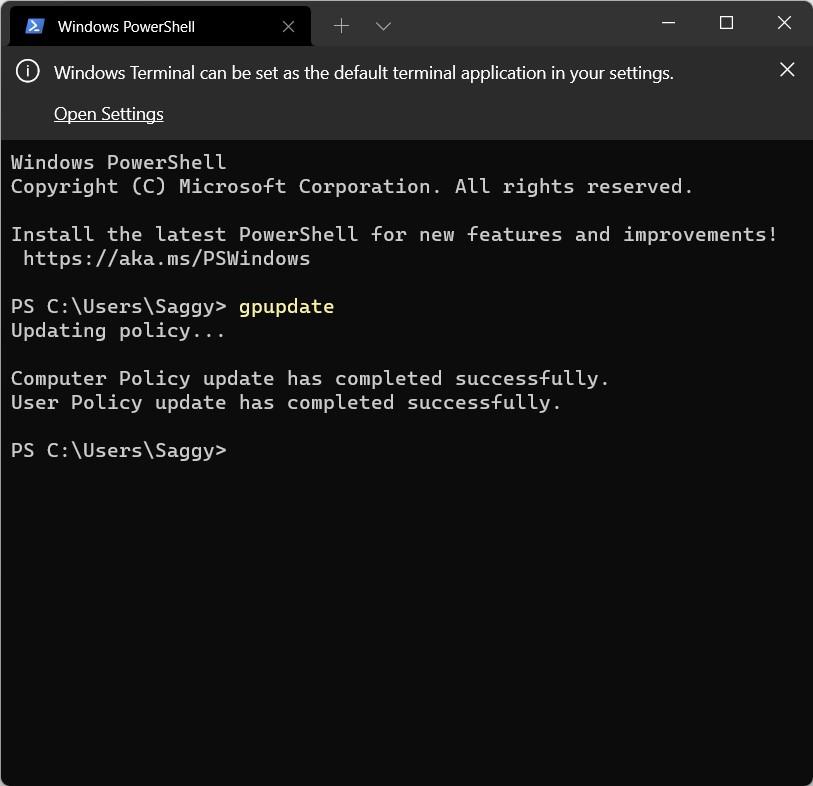This screenshot has height=786, width=813.
Task: Click the PowerShell icon in the tab
Action: (x=35, y=27)
